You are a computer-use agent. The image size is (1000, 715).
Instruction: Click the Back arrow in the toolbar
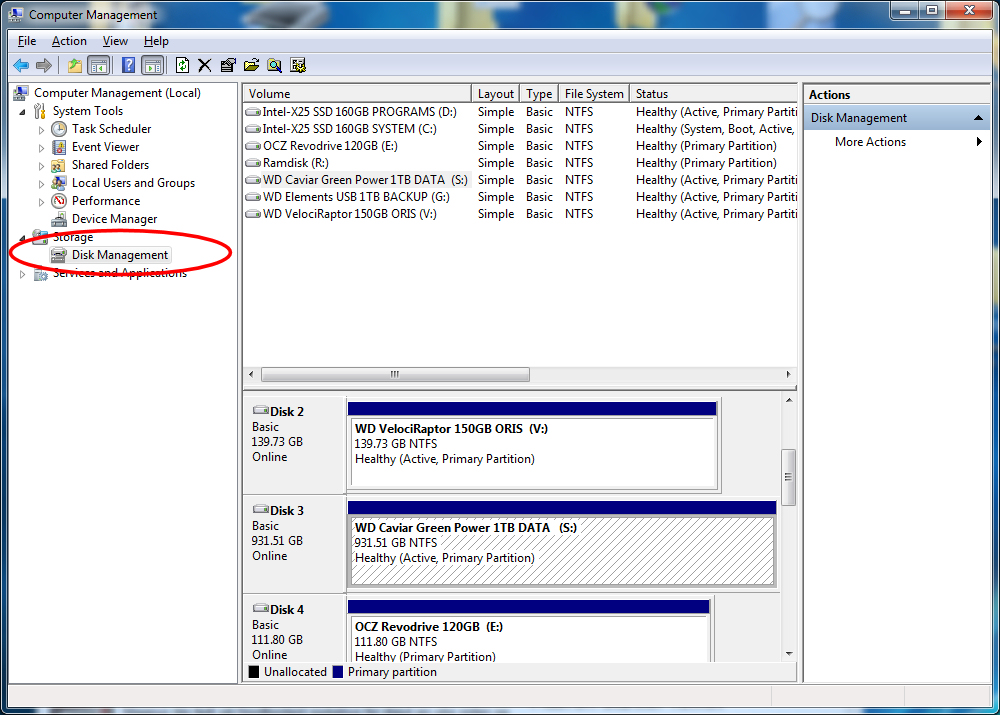(x=21, y=65)
